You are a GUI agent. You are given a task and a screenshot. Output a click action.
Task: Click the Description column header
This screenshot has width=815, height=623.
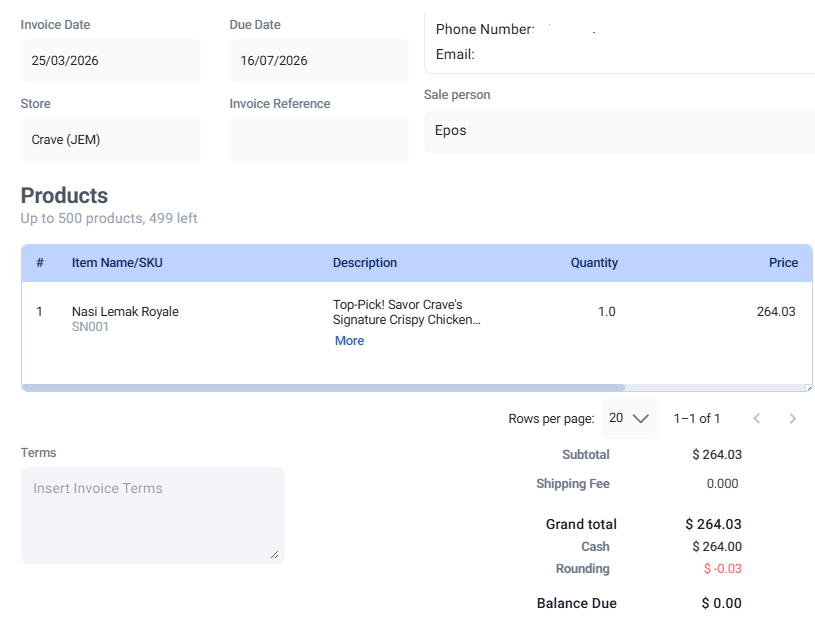pyautogui.click(x=365, y=263)
